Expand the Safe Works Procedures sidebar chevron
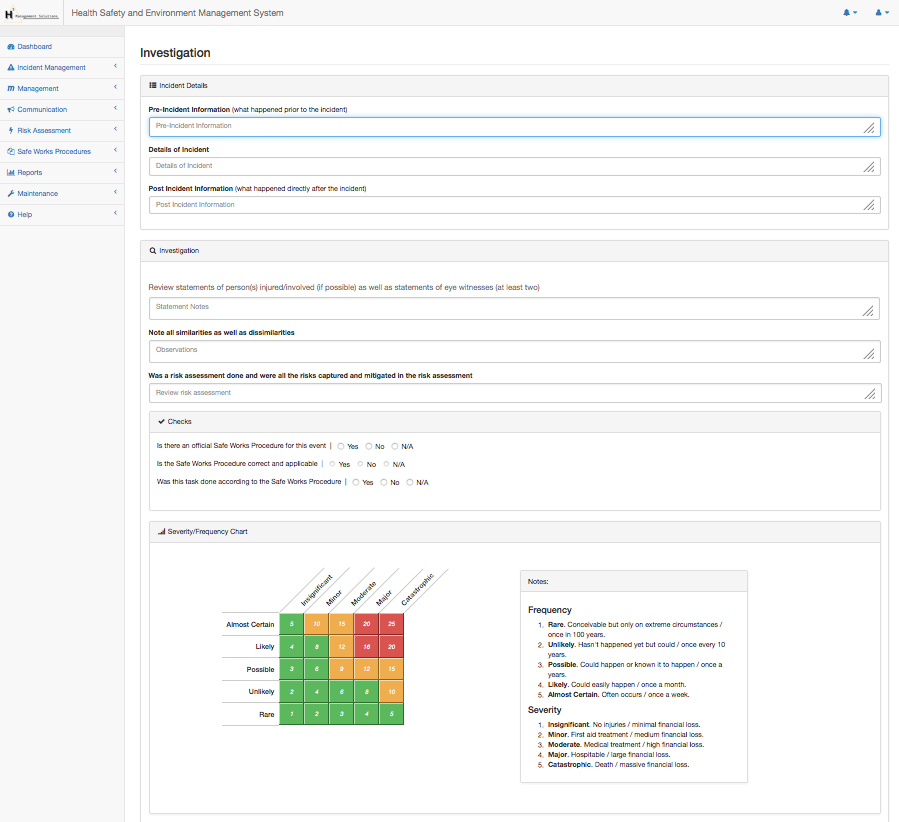The image size is (899, 822). tap(115, 151)
